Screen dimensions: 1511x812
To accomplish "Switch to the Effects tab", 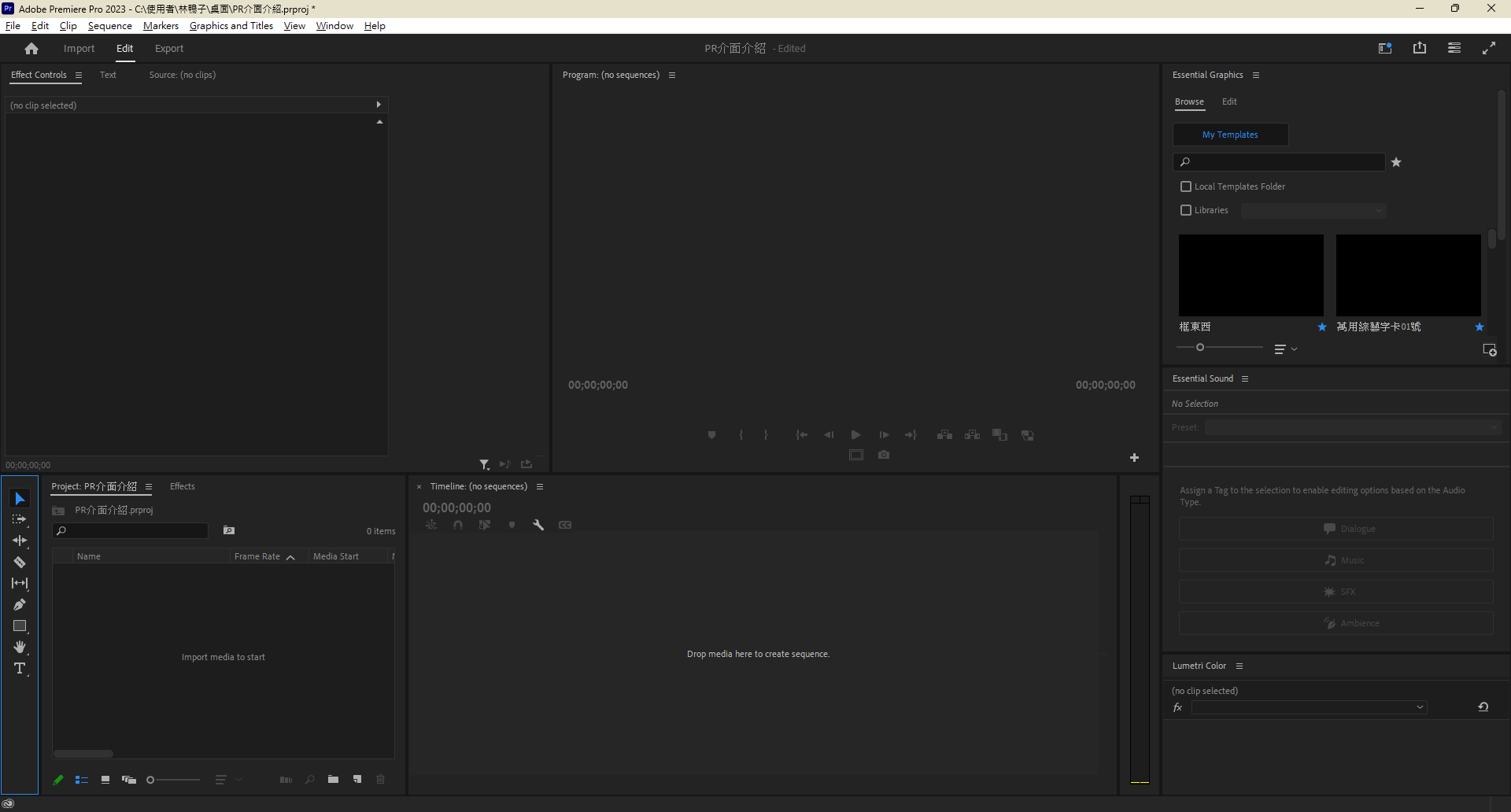I will tap(182, 486).
